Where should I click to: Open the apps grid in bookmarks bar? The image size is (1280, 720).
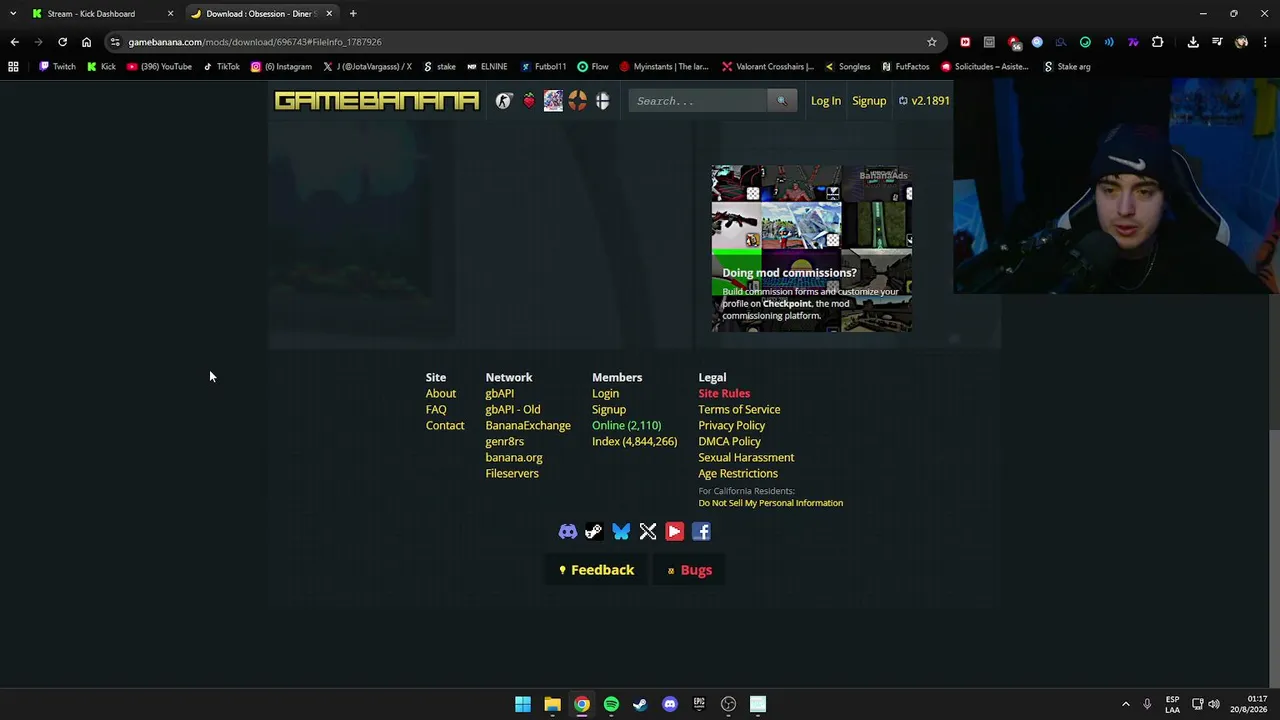(x=13, y=67)
